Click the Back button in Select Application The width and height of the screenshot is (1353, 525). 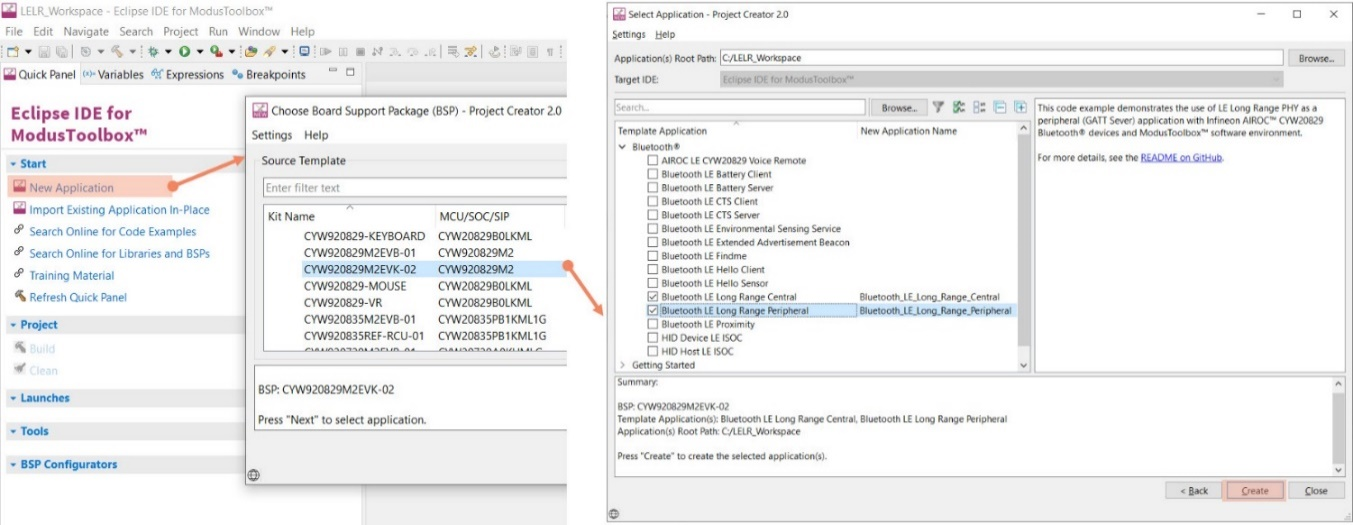[1194, 491]
